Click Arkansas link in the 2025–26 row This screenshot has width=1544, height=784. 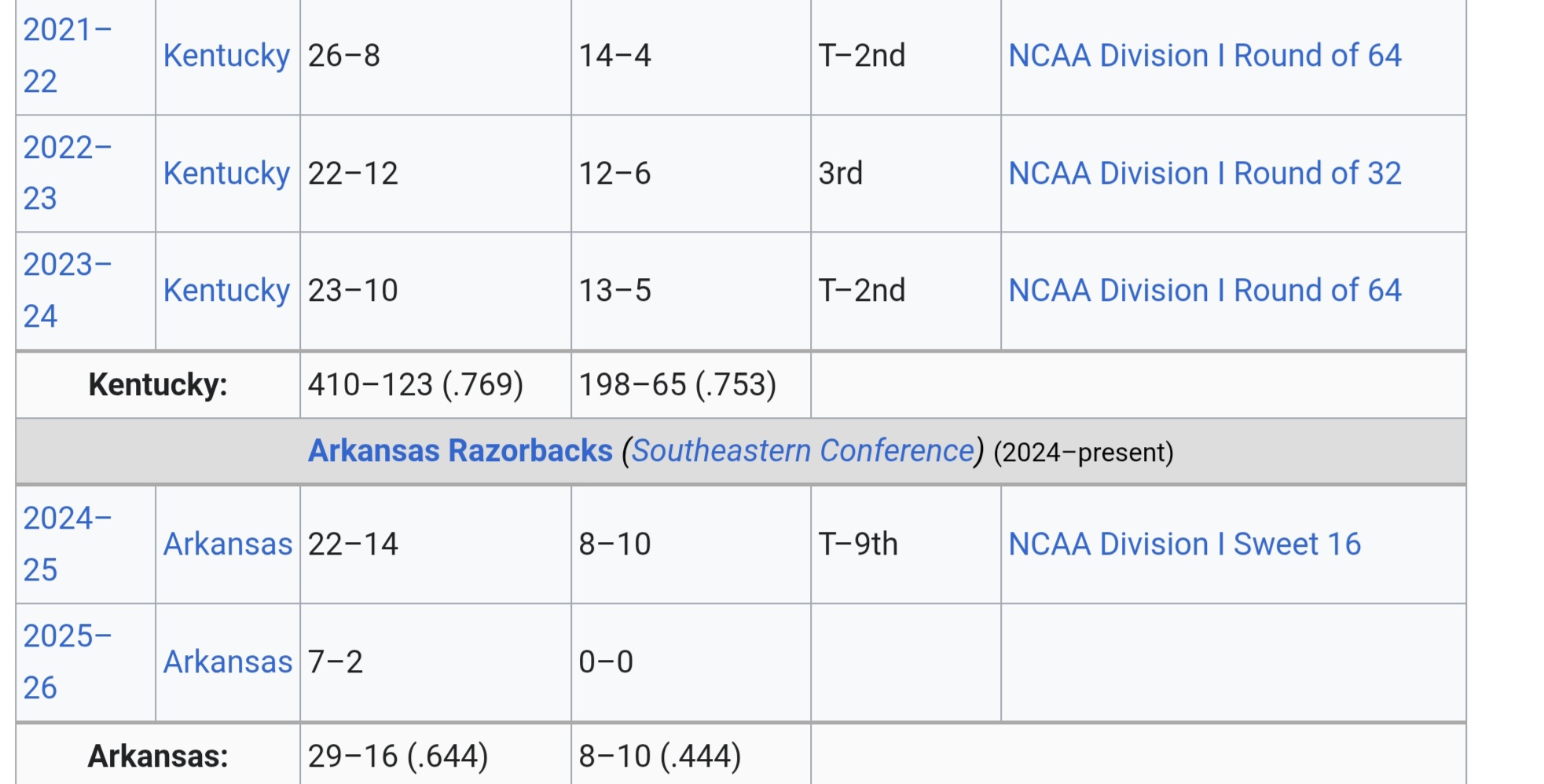pos(228,662)
